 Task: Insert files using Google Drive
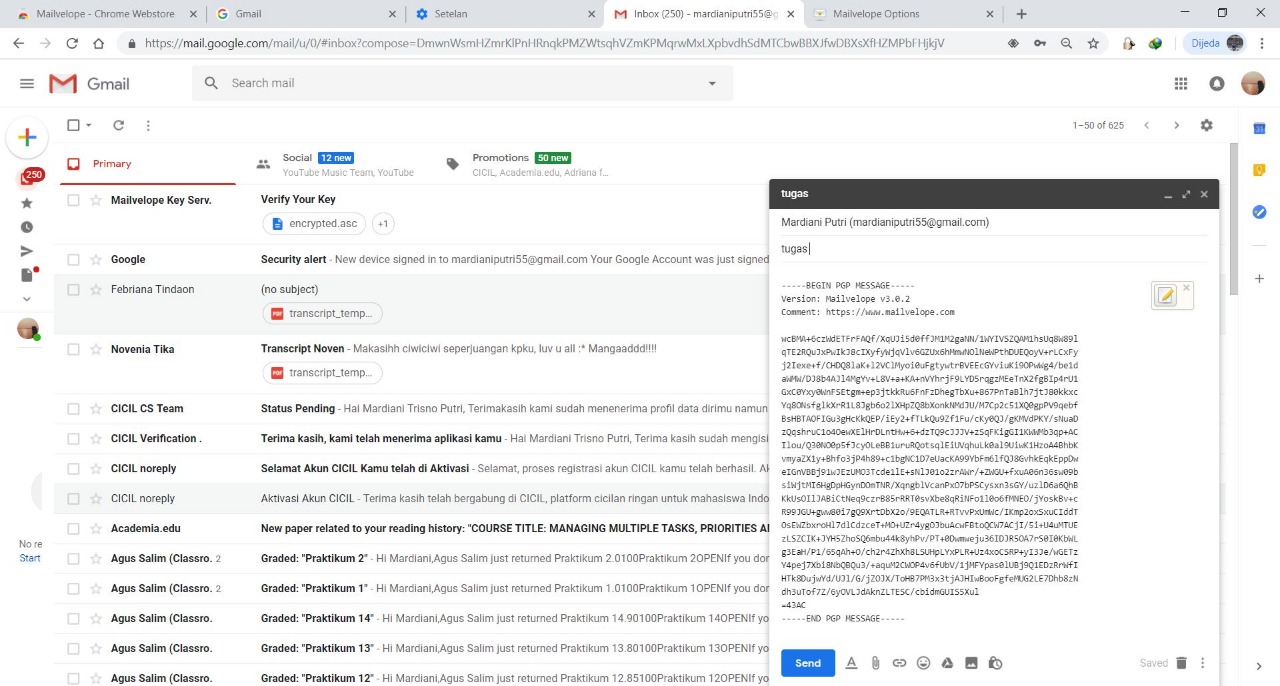pyautogui.click(x=947, y=663)
